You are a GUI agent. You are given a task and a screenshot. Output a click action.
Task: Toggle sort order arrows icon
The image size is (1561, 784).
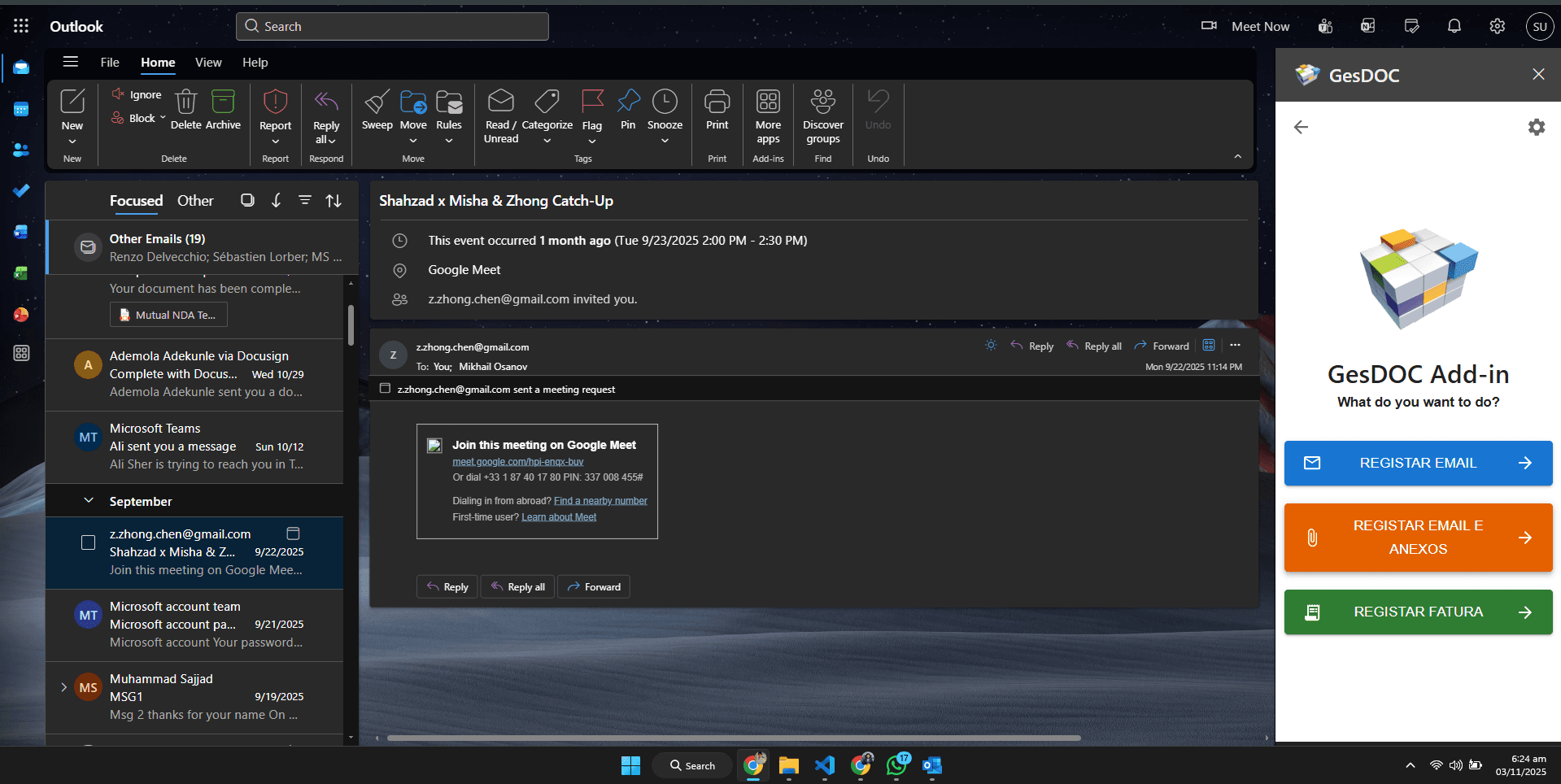click(334, 200)
